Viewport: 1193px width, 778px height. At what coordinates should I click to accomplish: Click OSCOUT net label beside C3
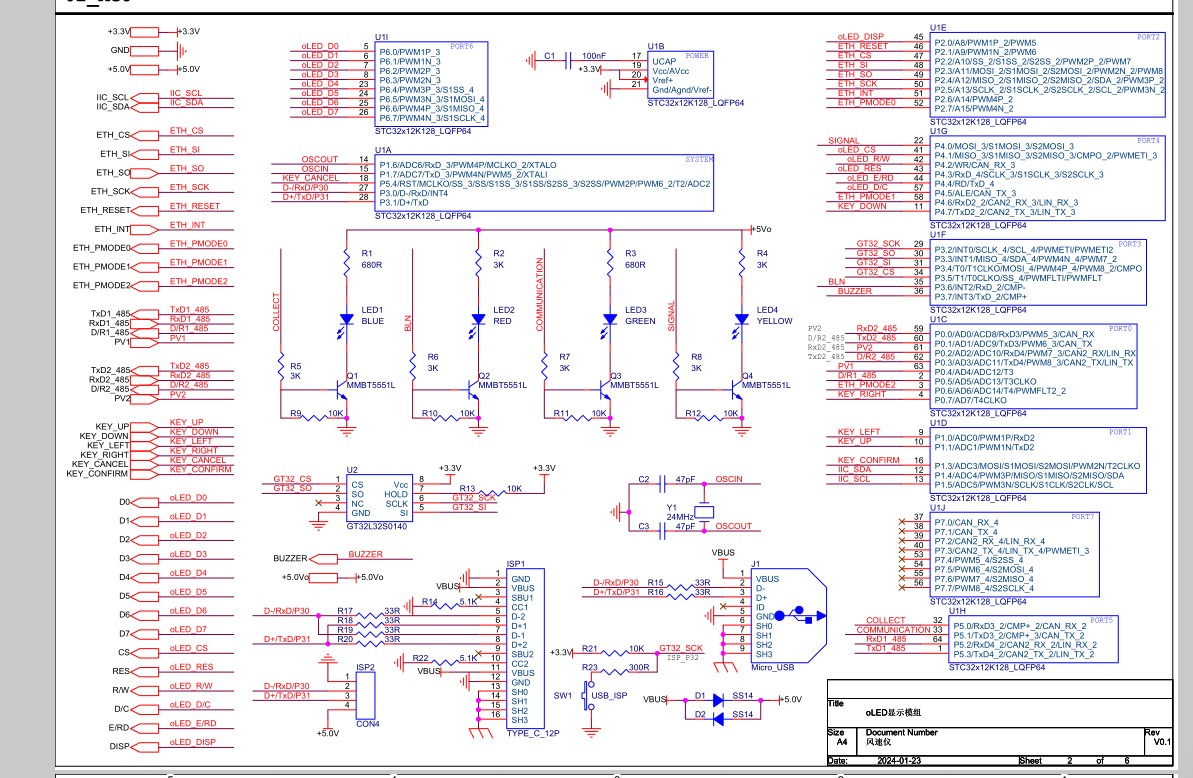(733, 526)
